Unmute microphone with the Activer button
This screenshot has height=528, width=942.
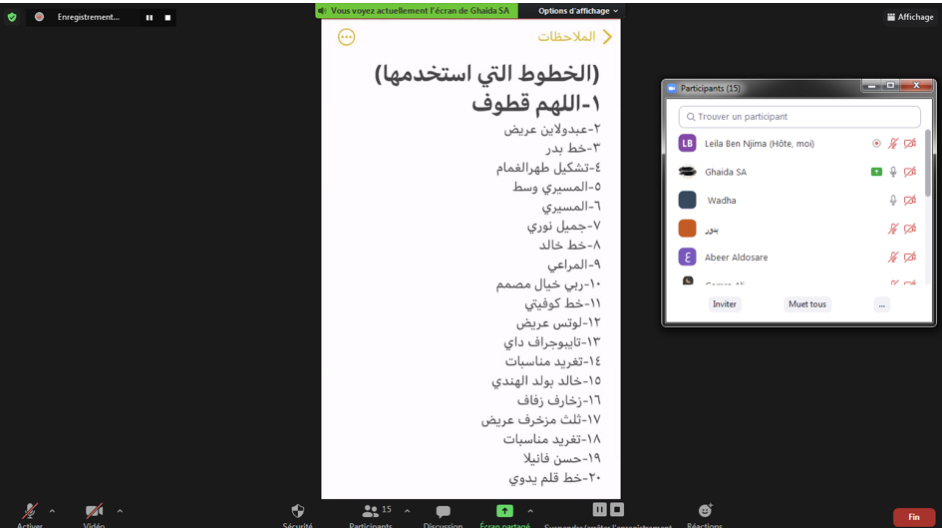click(30, 511)
